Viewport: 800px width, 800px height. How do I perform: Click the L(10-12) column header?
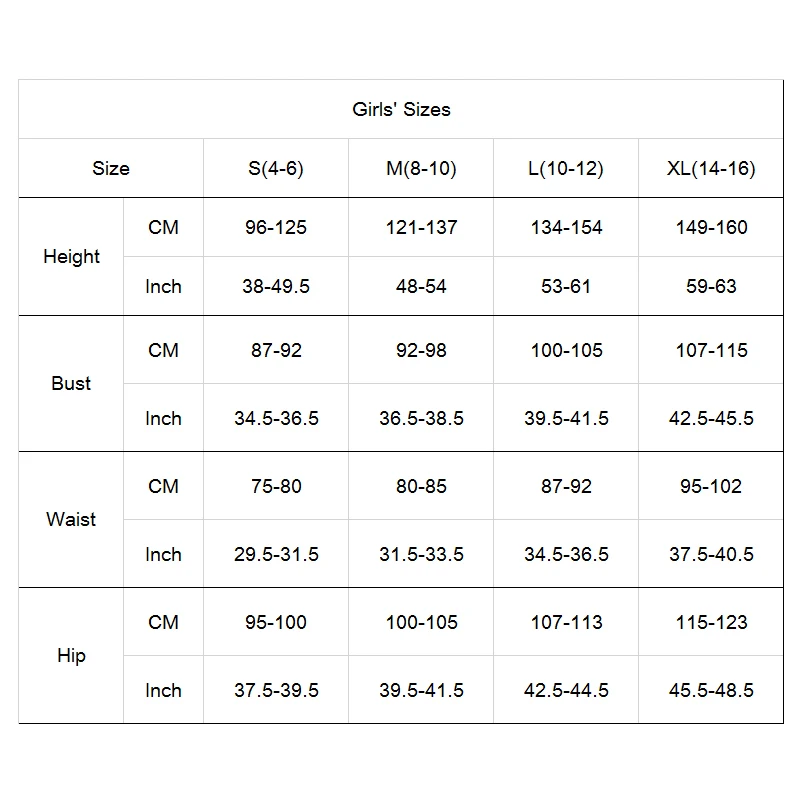click(566, 168)
